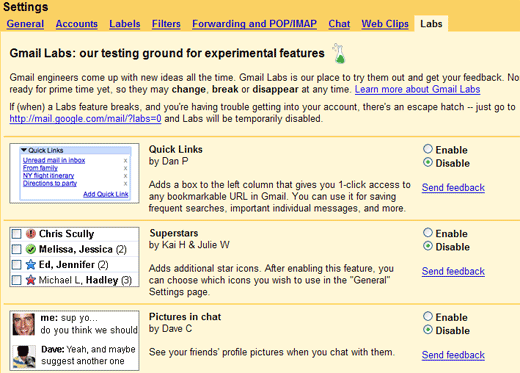Remove 'From family' quick link x
The height and width of the screenshot is (373, 520).
tap(125, 168)
